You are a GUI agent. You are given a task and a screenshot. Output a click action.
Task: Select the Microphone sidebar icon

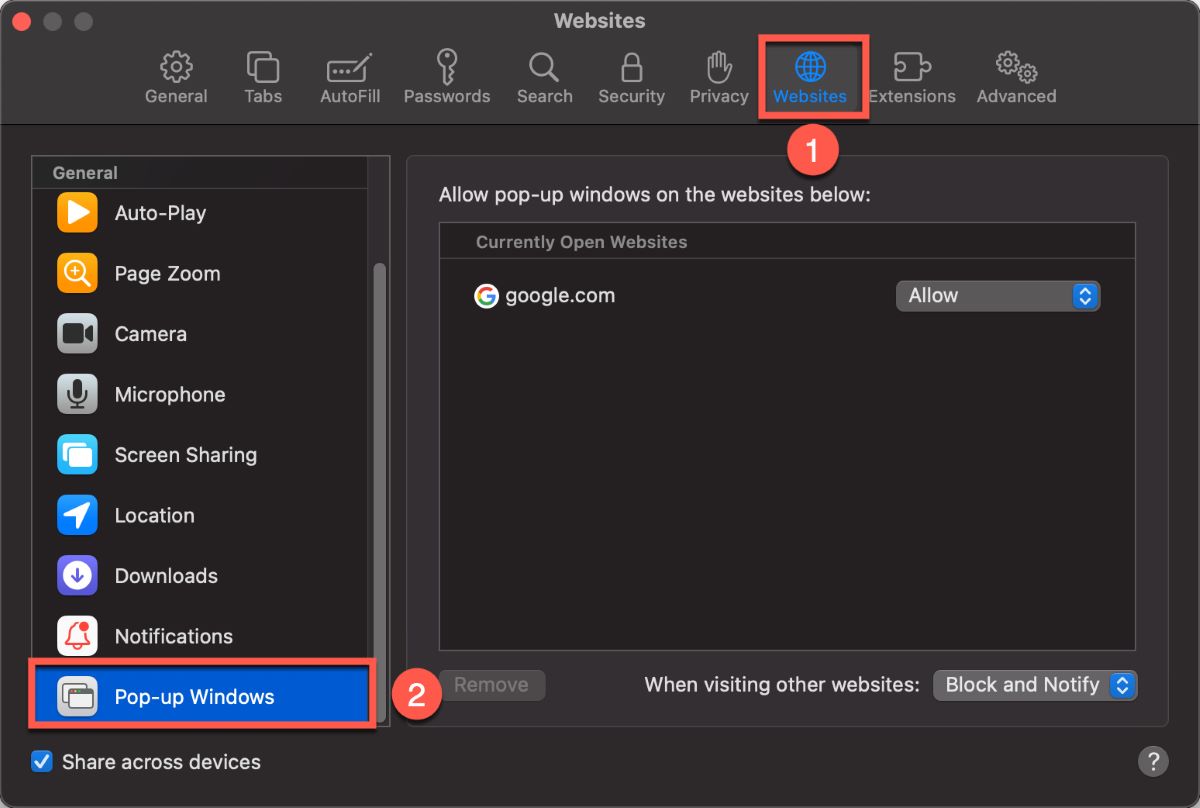point(77,394)
